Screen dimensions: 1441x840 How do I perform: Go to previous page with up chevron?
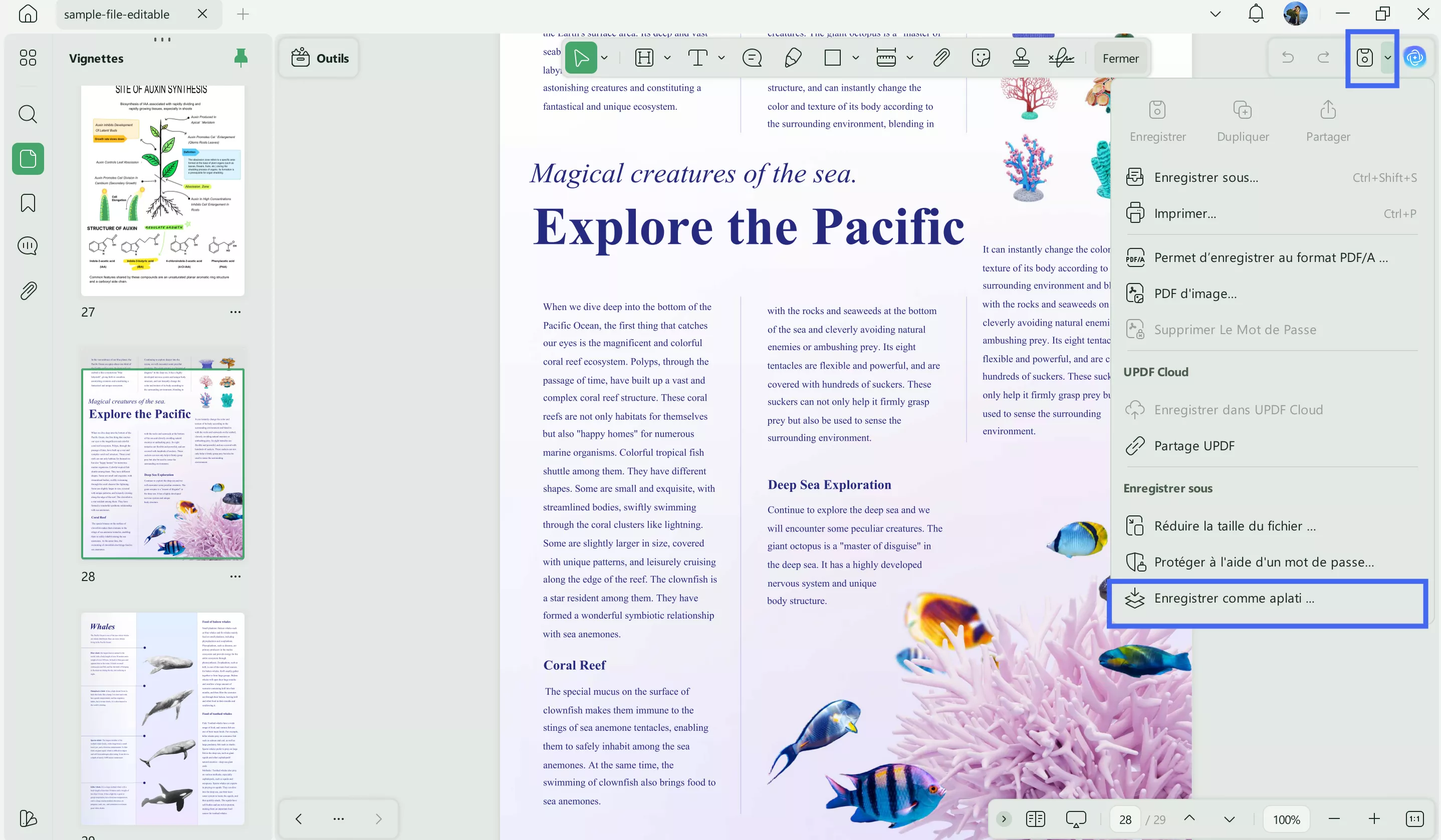pos(1189,818)
